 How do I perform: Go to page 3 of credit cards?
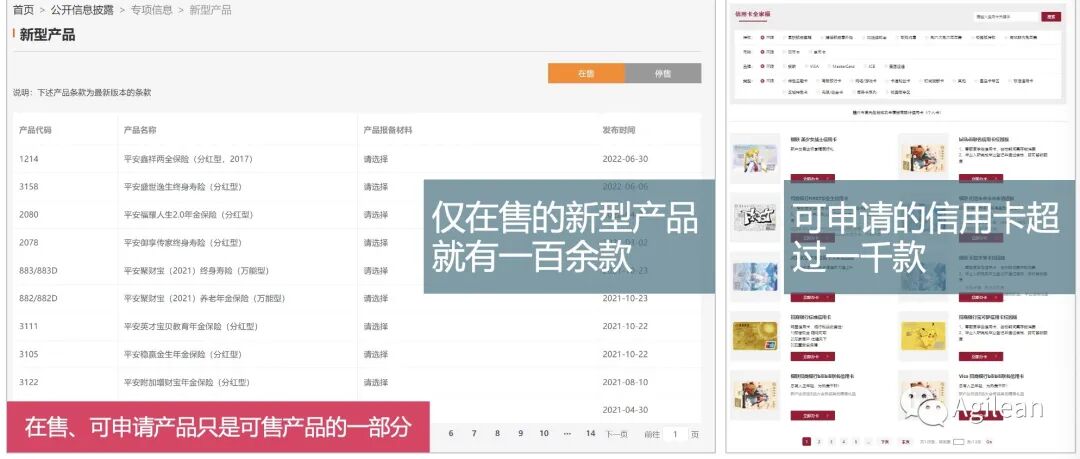point(831,442)
